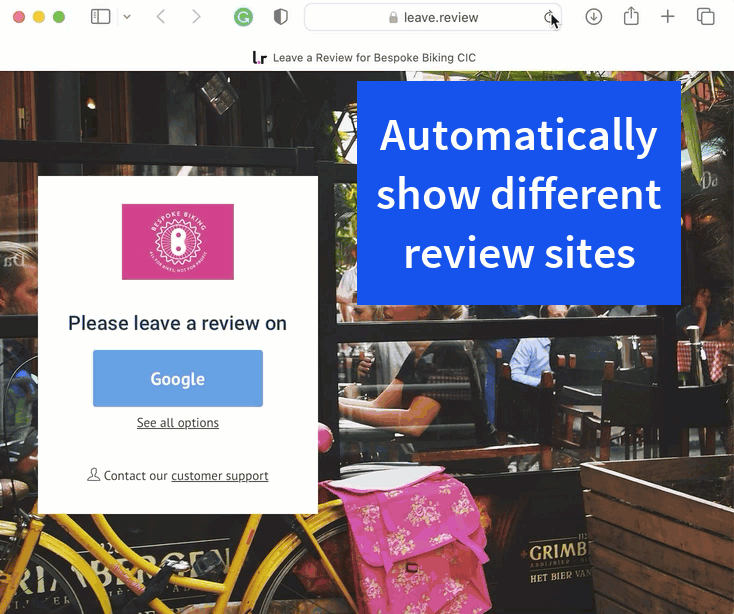The width and height of the screenshot is (734, 614).
Task: Go forward to the next page
Action: click(196, 17)
